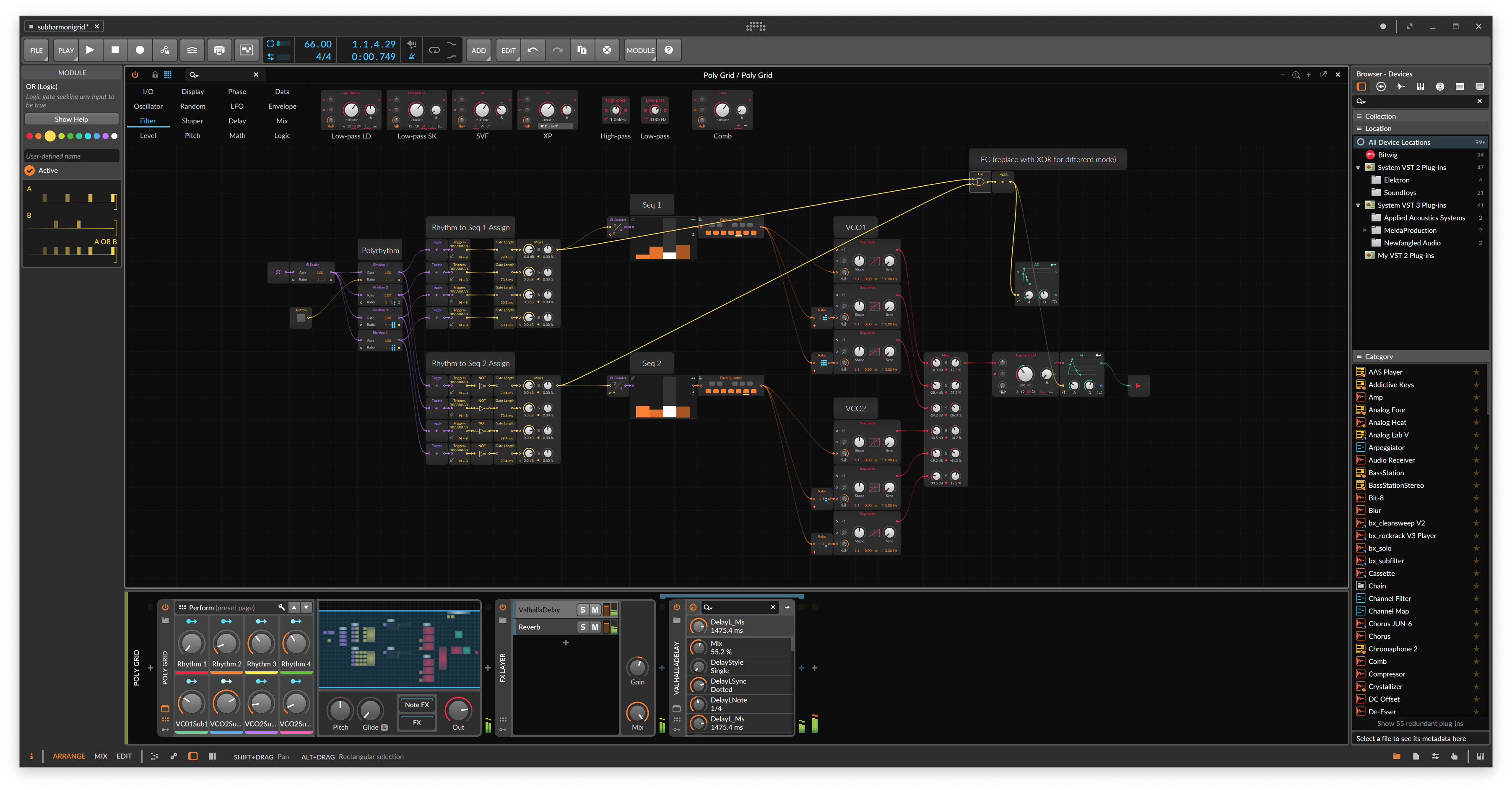
Task: Click the Show Help button
Action: coord(72,119)
